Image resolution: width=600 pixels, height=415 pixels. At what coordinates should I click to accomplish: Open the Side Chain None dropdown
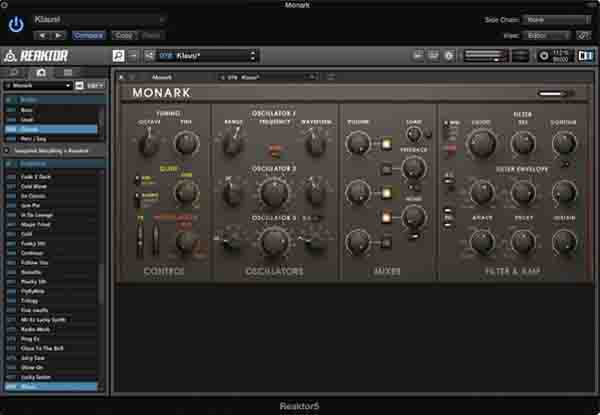[557, 20]
